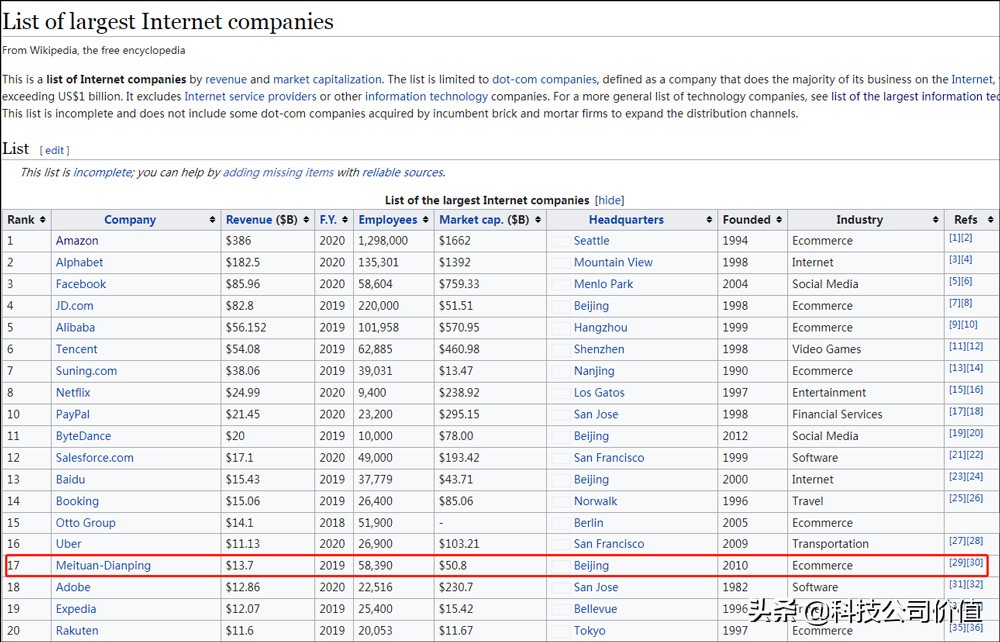Click the reliable sources link
This screenshot has width=1000, height=642.
[403, 172]
